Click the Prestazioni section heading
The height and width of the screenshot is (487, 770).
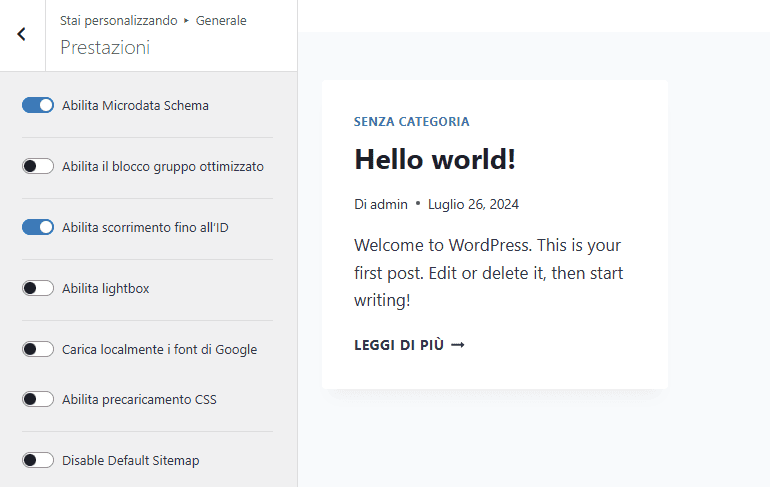tap(105, 48)
